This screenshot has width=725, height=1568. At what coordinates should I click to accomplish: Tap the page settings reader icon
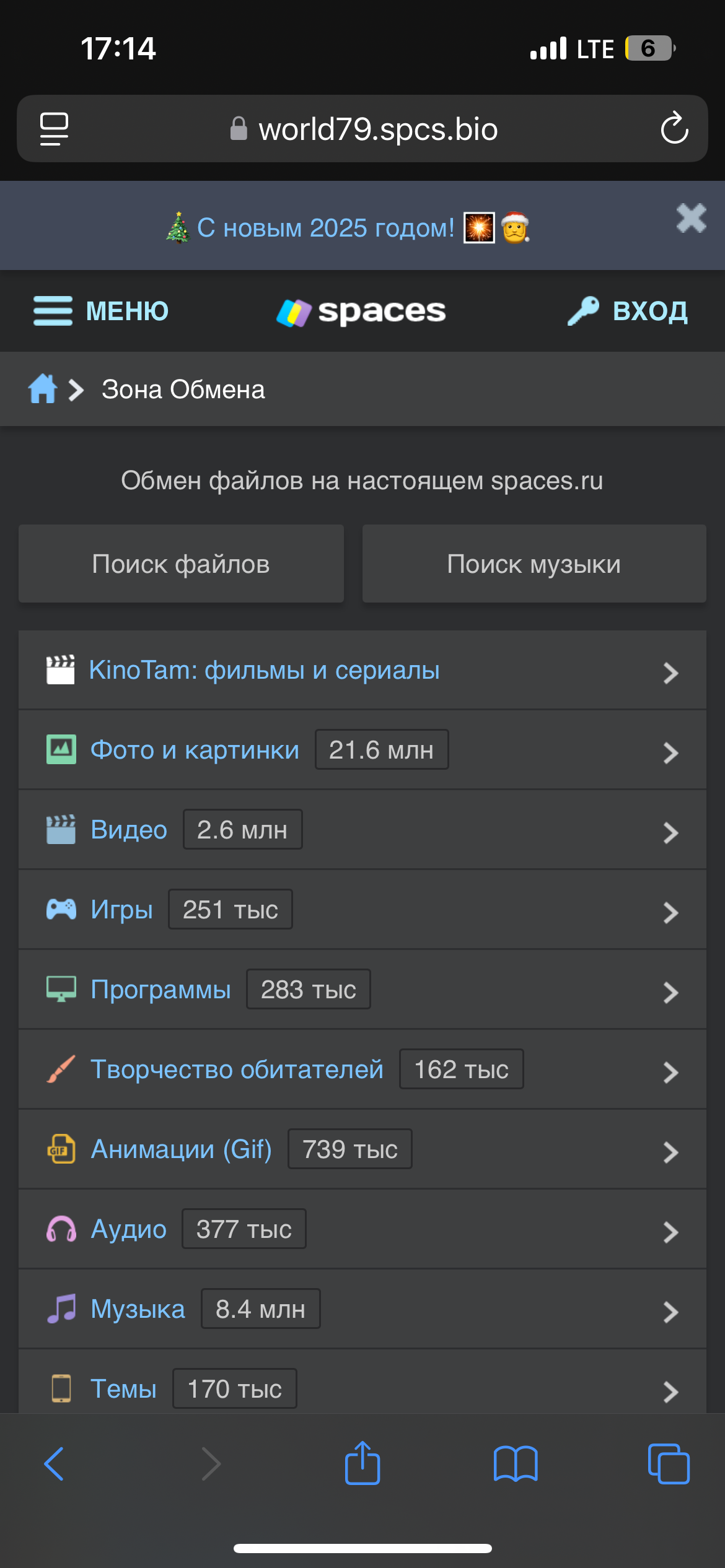pyautogui.click(x=55, y=129)
